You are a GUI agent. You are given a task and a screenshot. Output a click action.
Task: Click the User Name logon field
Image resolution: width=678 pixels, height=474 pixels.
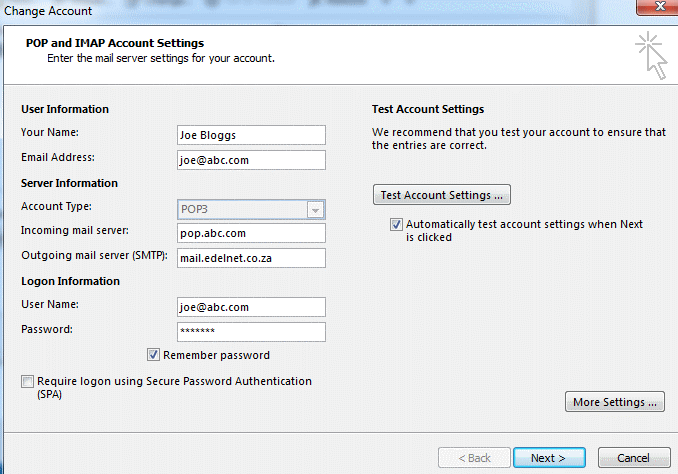251,307
